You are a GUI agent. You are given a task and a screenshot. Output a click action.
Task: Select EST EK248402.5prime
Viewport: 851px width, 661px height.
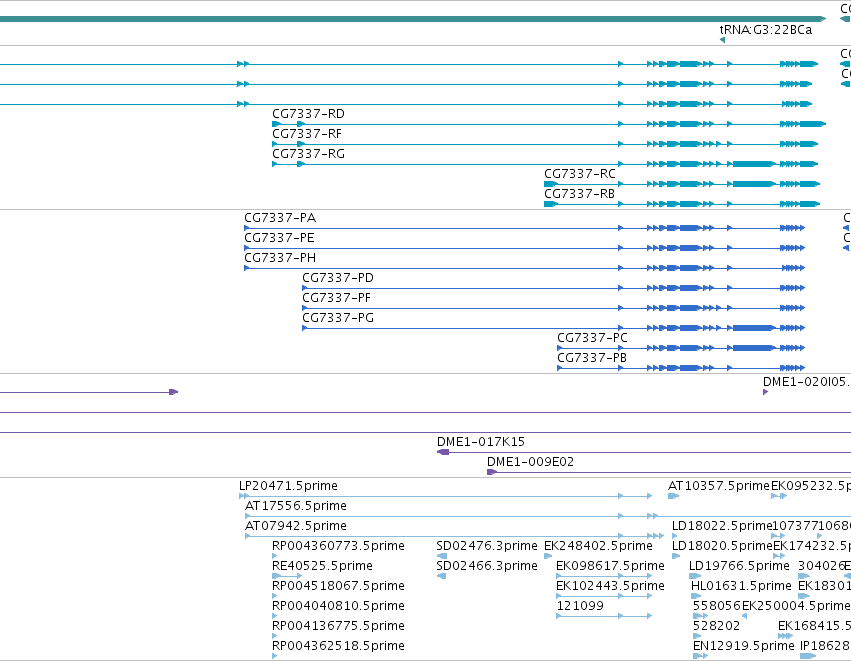pyautogui.click(x=598, y=546)
